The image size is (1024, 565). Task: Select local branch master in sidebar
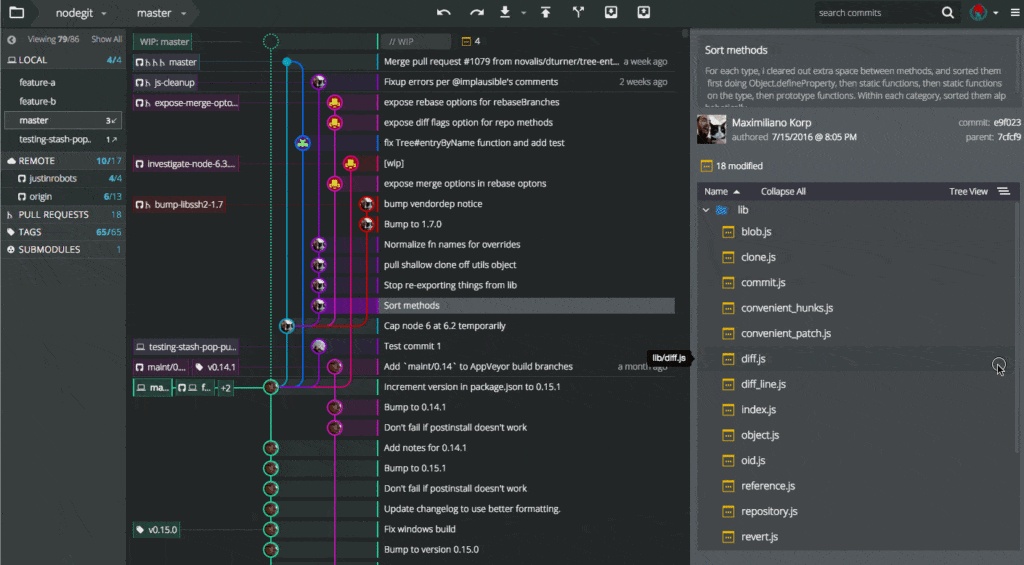tap(63, 120)
